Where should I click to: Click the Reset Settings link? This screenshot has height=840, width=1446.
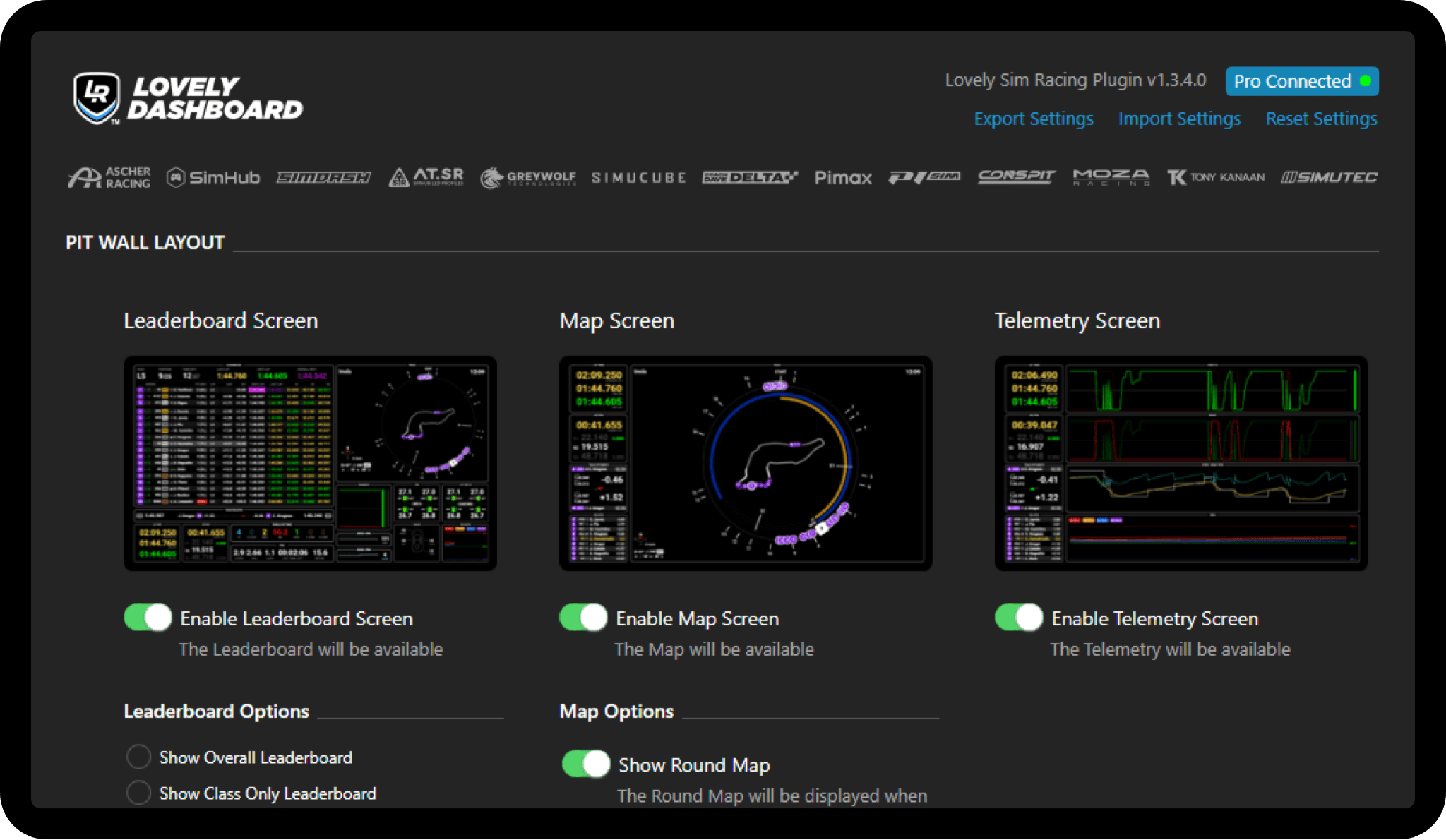(x=1321, y=119)
